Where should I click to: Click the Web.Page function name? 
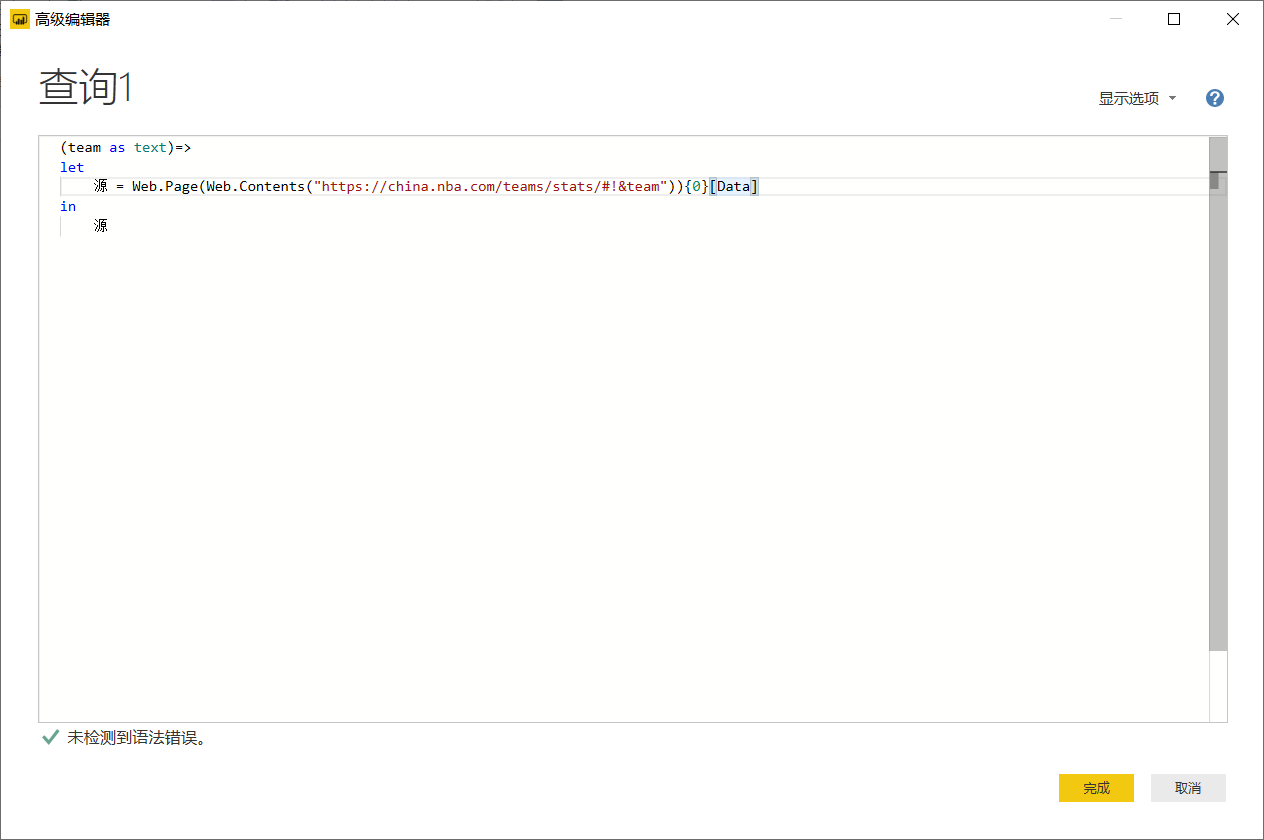(165, 186)
